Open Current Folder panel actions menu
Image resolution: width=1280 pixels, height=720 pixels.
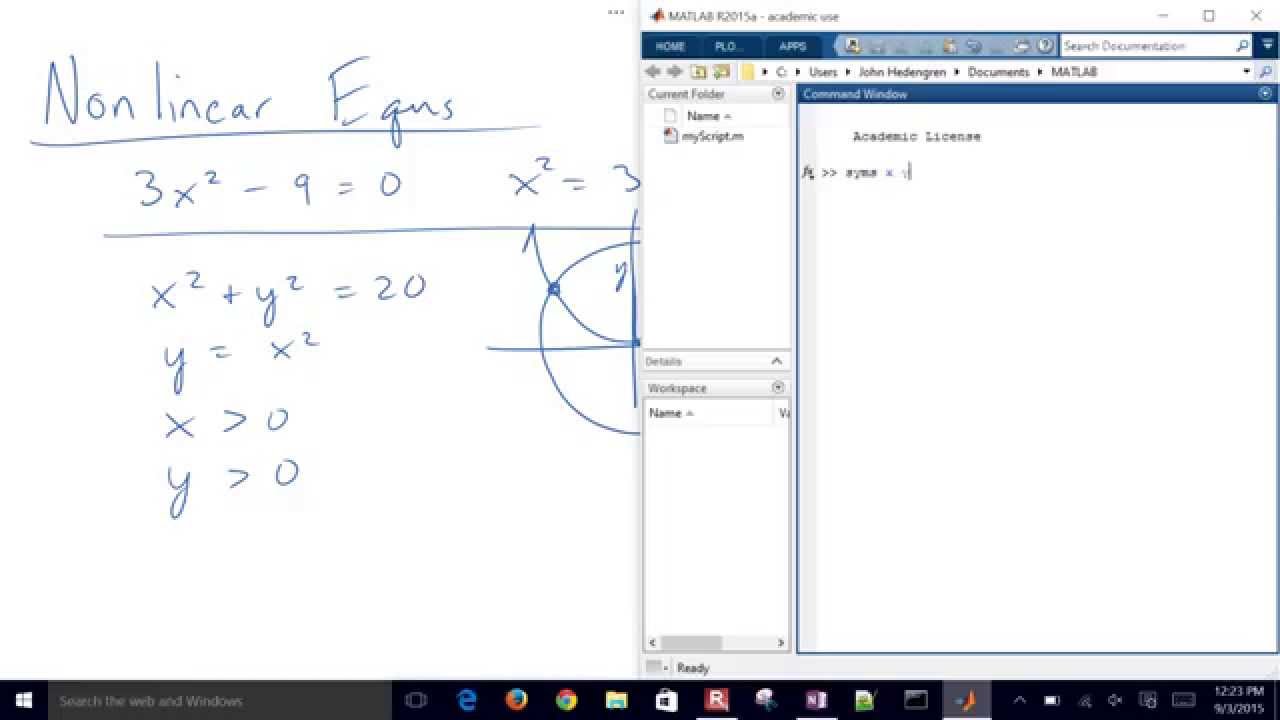click(x=778, y=94)
